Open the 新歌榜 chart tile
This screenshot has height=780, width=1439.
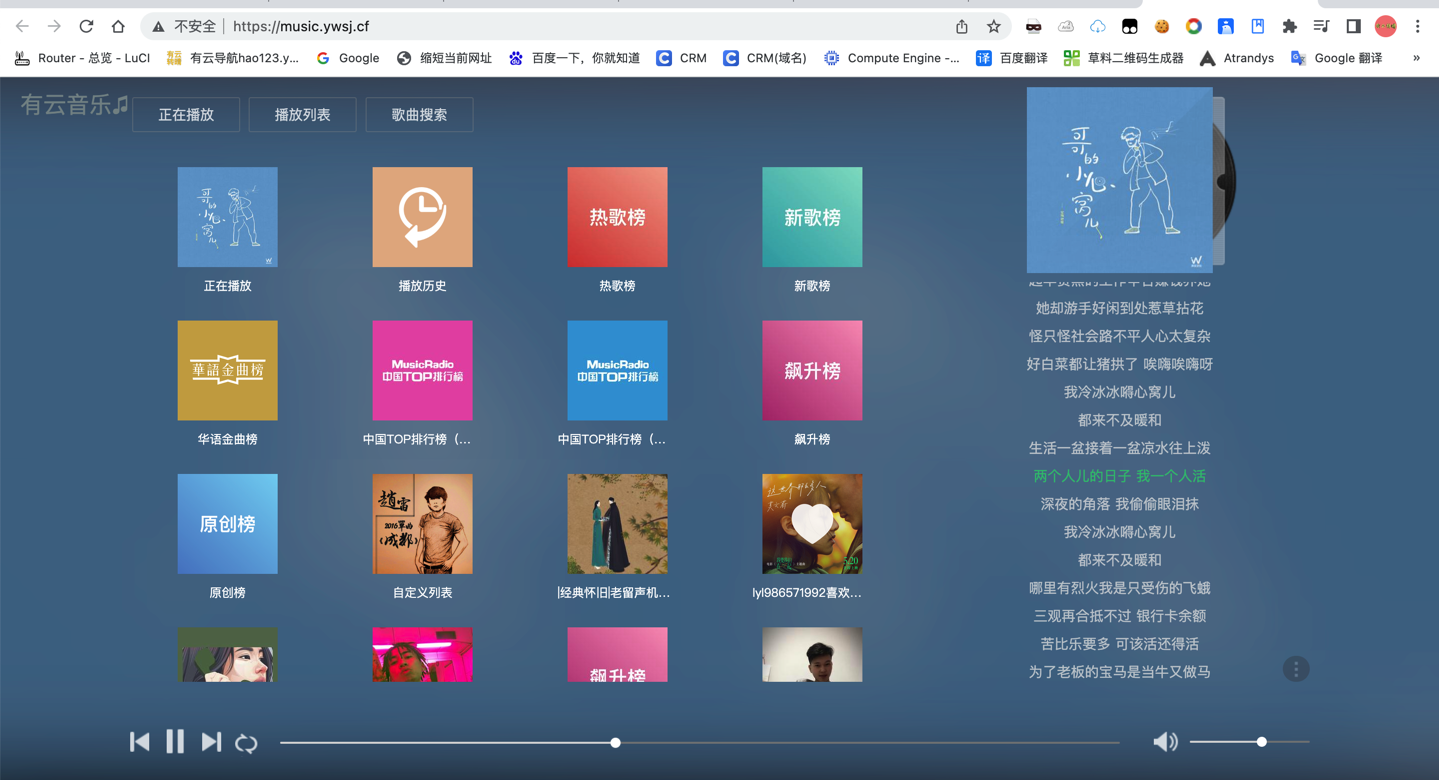click(x=812, y=217)
